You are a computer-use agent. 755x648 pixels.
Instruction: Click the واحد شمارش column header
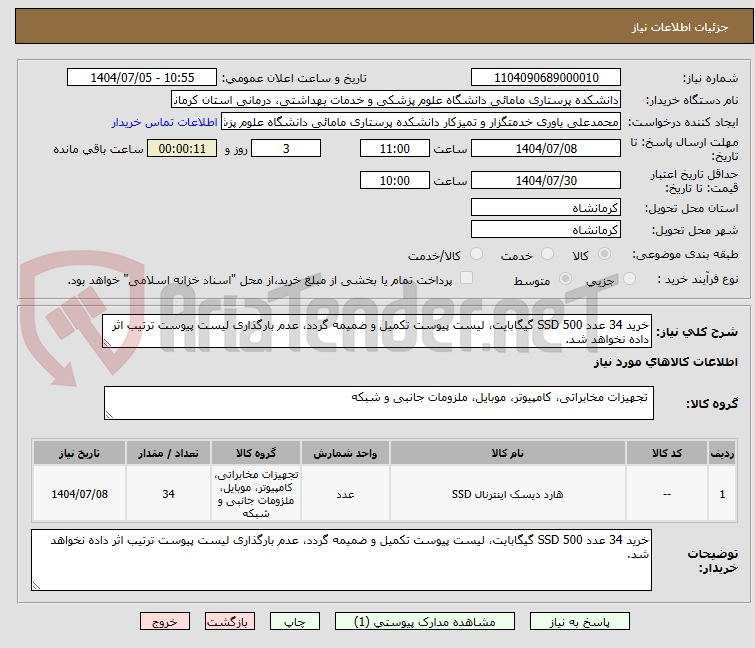coord(345,453)
